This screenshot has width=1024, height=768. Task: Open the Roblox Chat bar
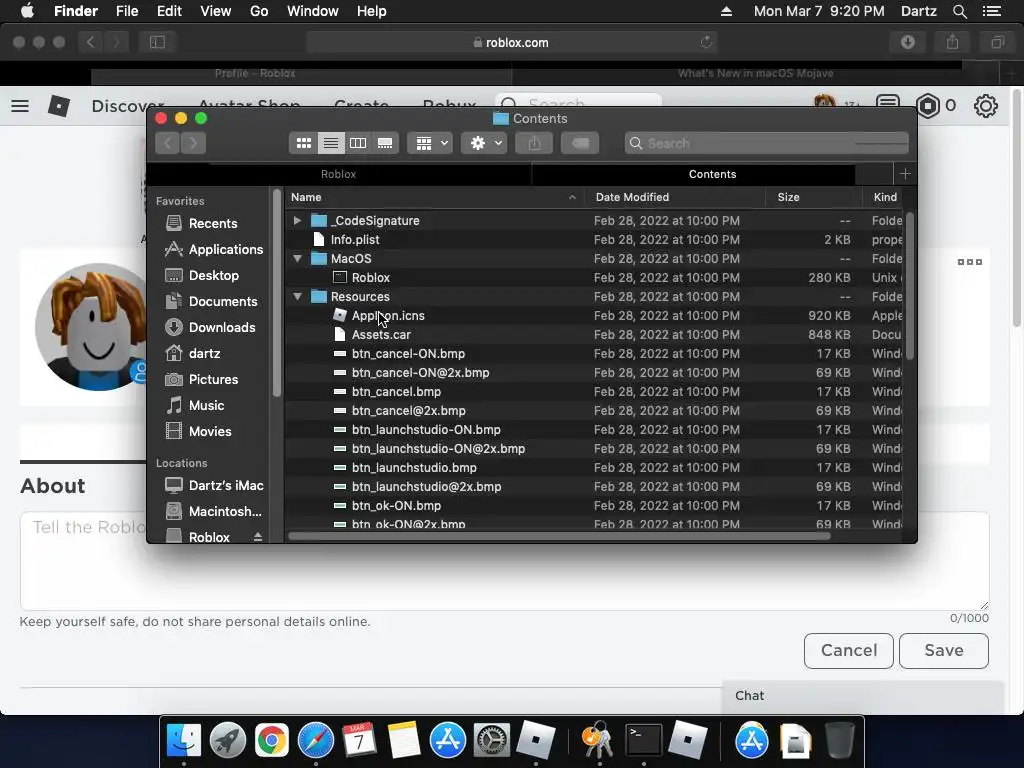tap(862, 696)
